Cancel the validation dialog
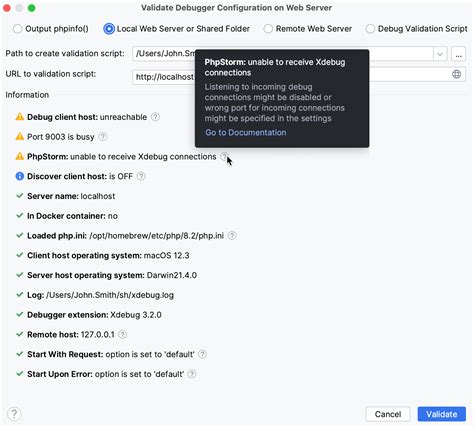 388,414
